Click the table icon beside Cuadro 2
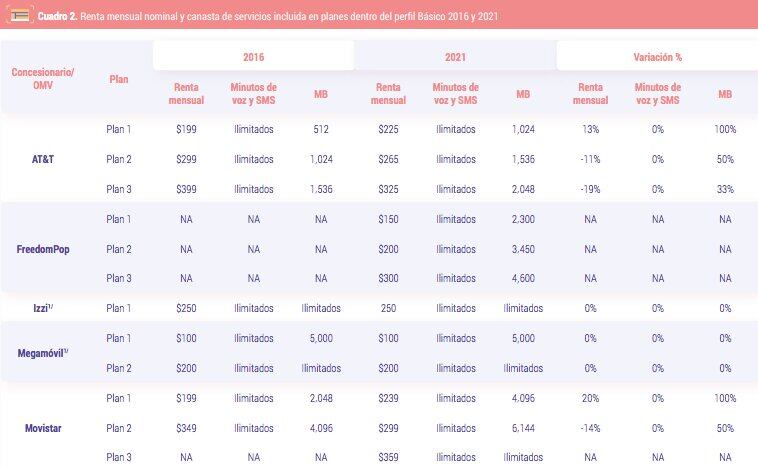Image resolution: width=758 pixels, height=467 pixels. (x=18, y=16)
